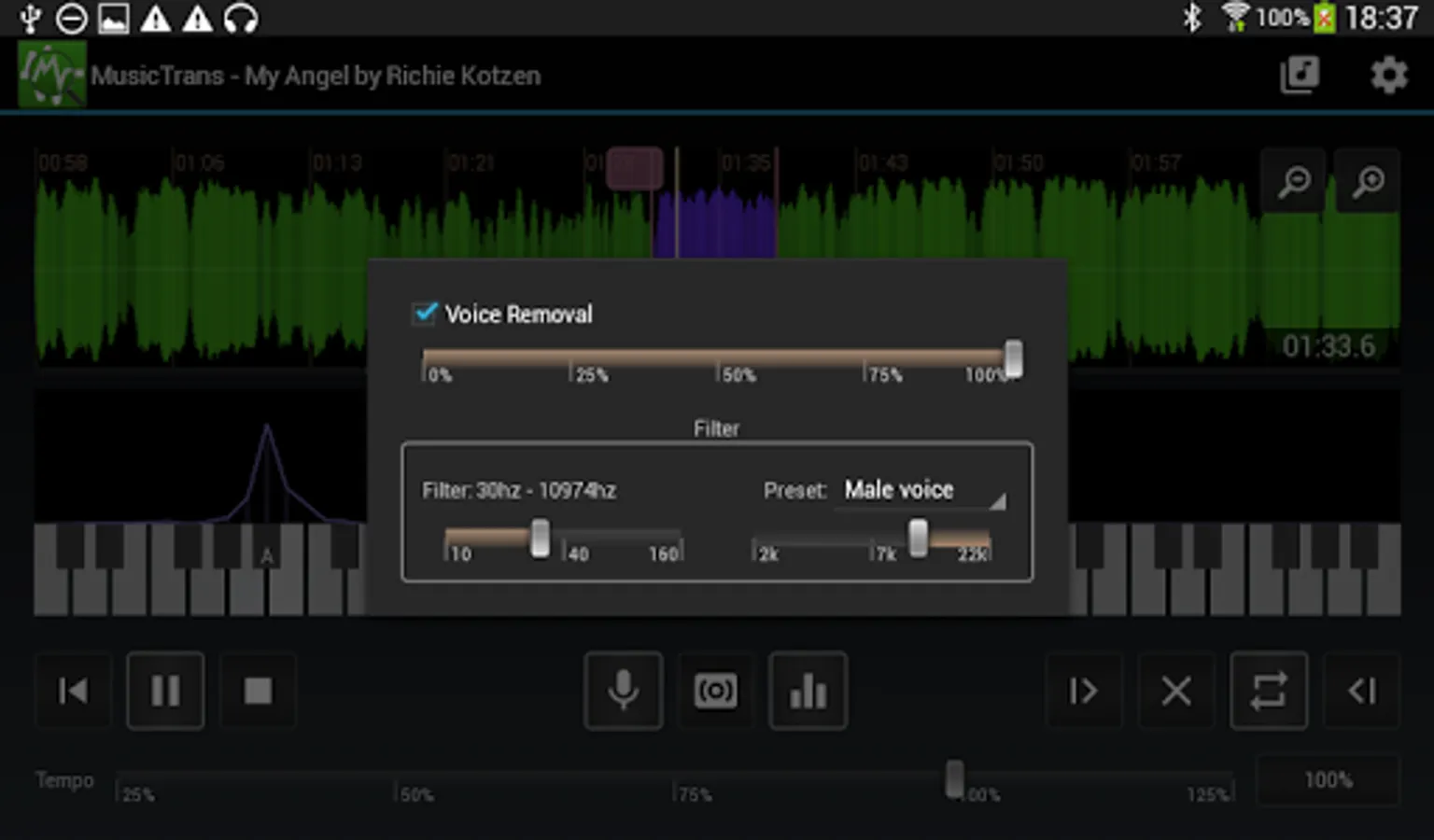Zoom in the waveform view
The width and height of the screenshot is (1434, 840).
(1368, 181)
